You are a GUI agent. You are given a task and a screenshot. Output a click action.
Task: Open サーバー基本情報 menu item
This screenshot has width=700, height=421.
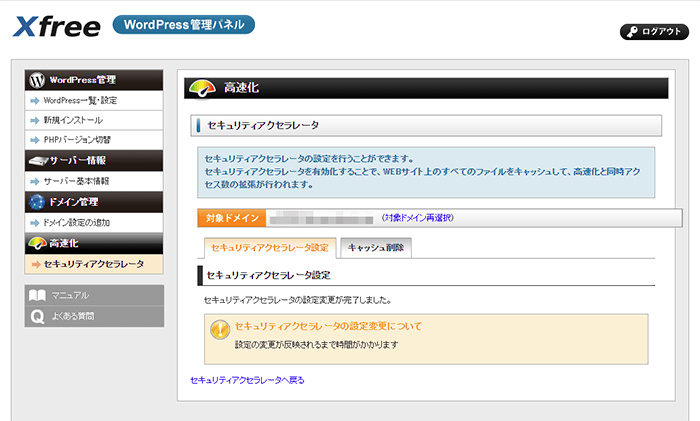[94, 181]
